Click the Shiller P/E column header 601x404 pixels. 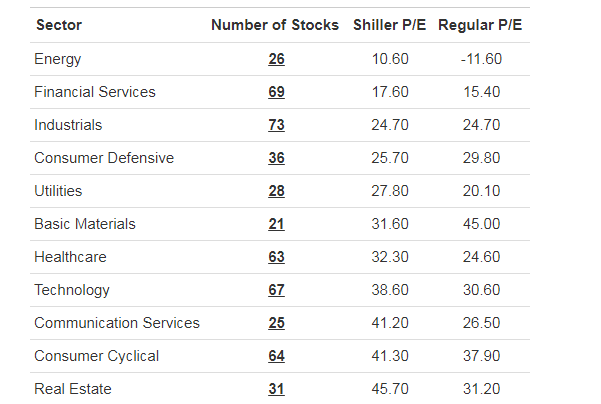point(390,25)
